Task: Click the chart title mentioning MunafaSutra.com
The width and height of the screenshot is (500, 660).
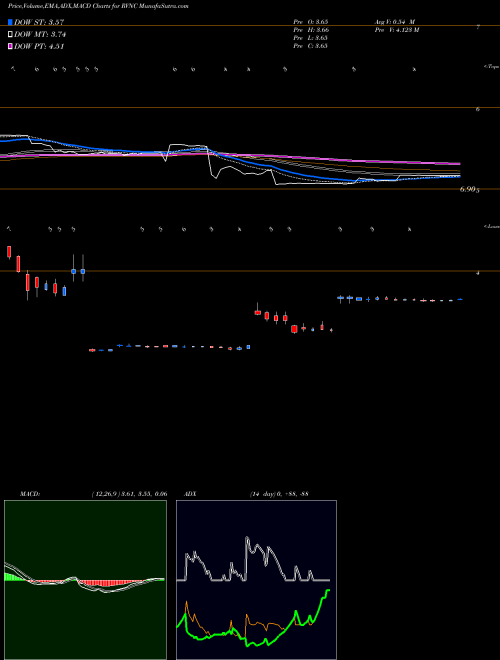Action: pyautogui.click(x=98, y=6)
